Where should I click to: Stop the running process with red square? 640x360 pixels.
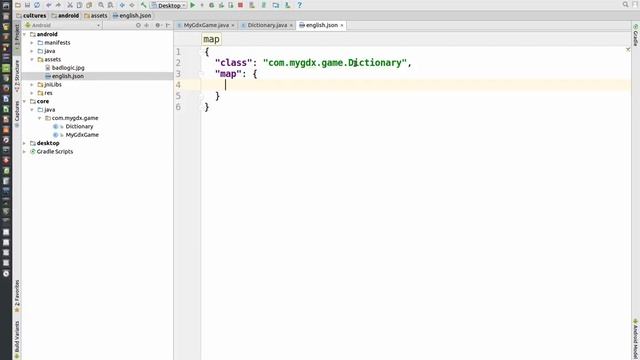tap(240, 5)
